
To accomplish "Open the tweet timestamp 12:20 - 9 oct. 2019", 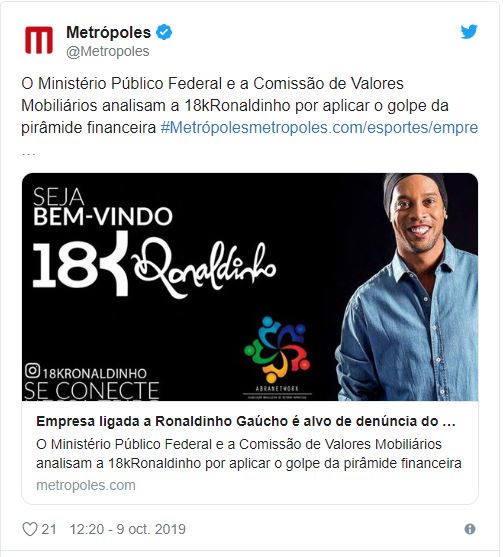I will [x=128, y=529].
